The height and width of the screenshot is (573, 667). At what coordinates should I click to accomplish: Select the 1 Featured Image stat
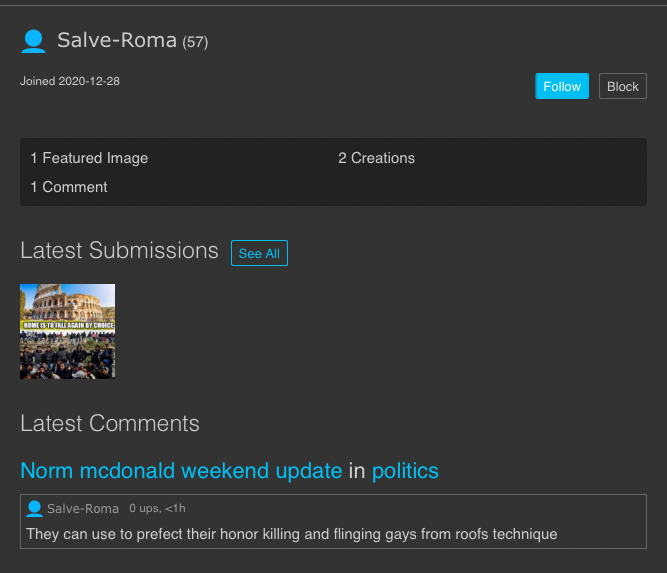click(89, 158)
